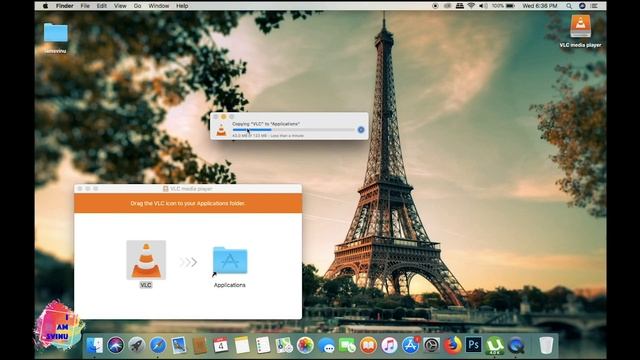
Task: Open FaceTime in the Dock
Action: coord(347,345)
